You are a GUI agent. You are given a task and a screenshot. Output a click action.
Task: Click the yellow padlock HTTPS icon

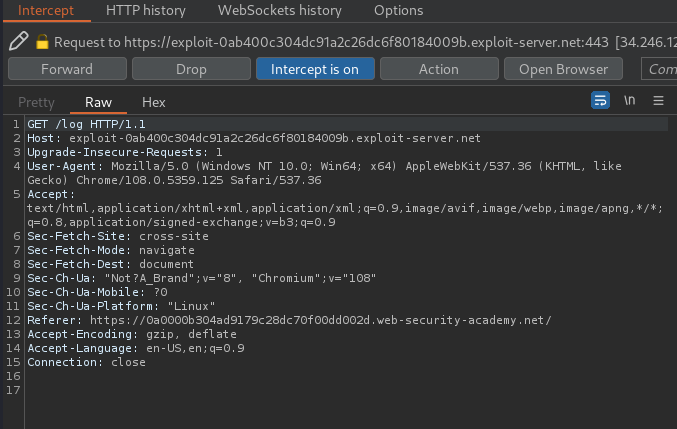pos(42,42)
